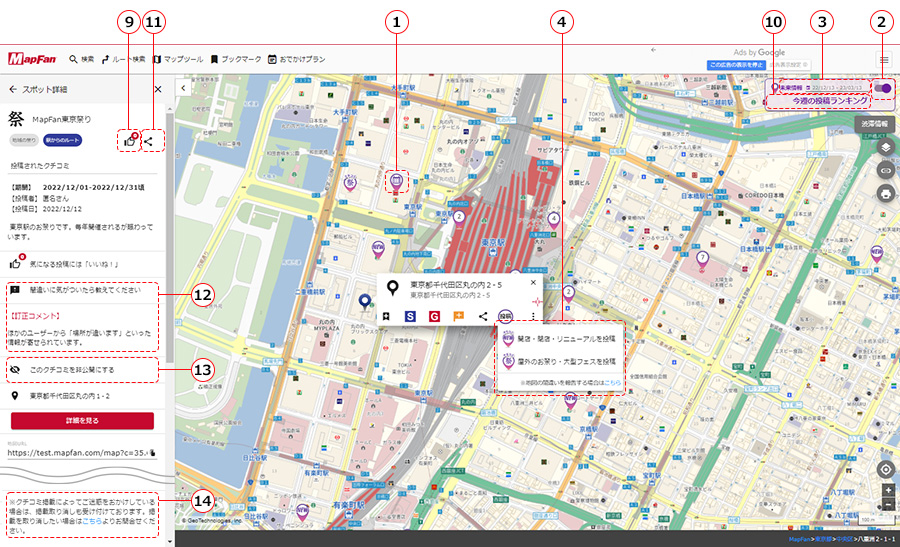The height and width of the screenshot is (547, 900).
Task: Click the thumbs-up icon beside MapFan東京祭り title
Action: tap(130, 141)
